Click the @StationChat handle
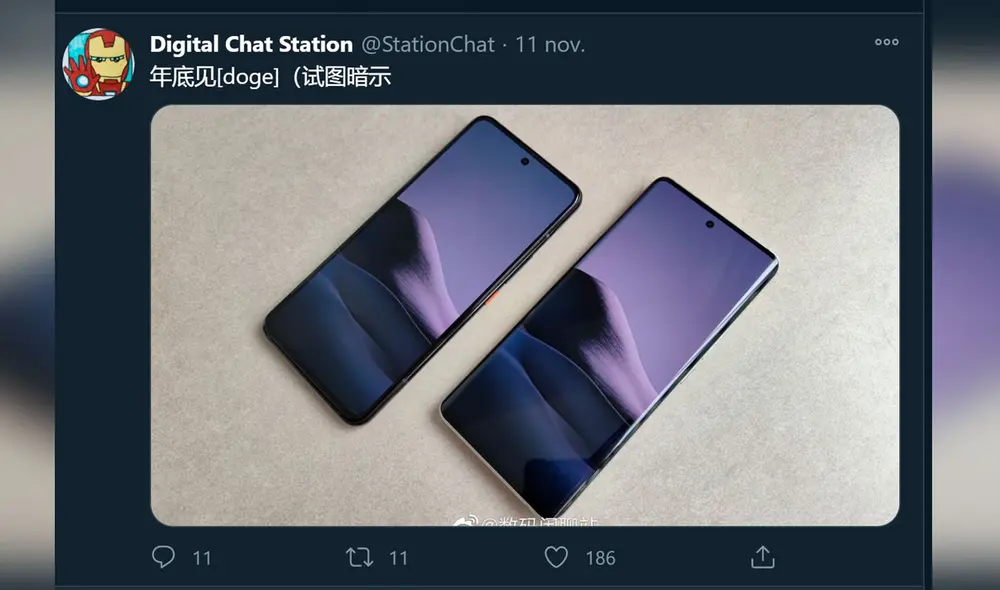This screenshot has height=590, width=1000. click(430, 44)
